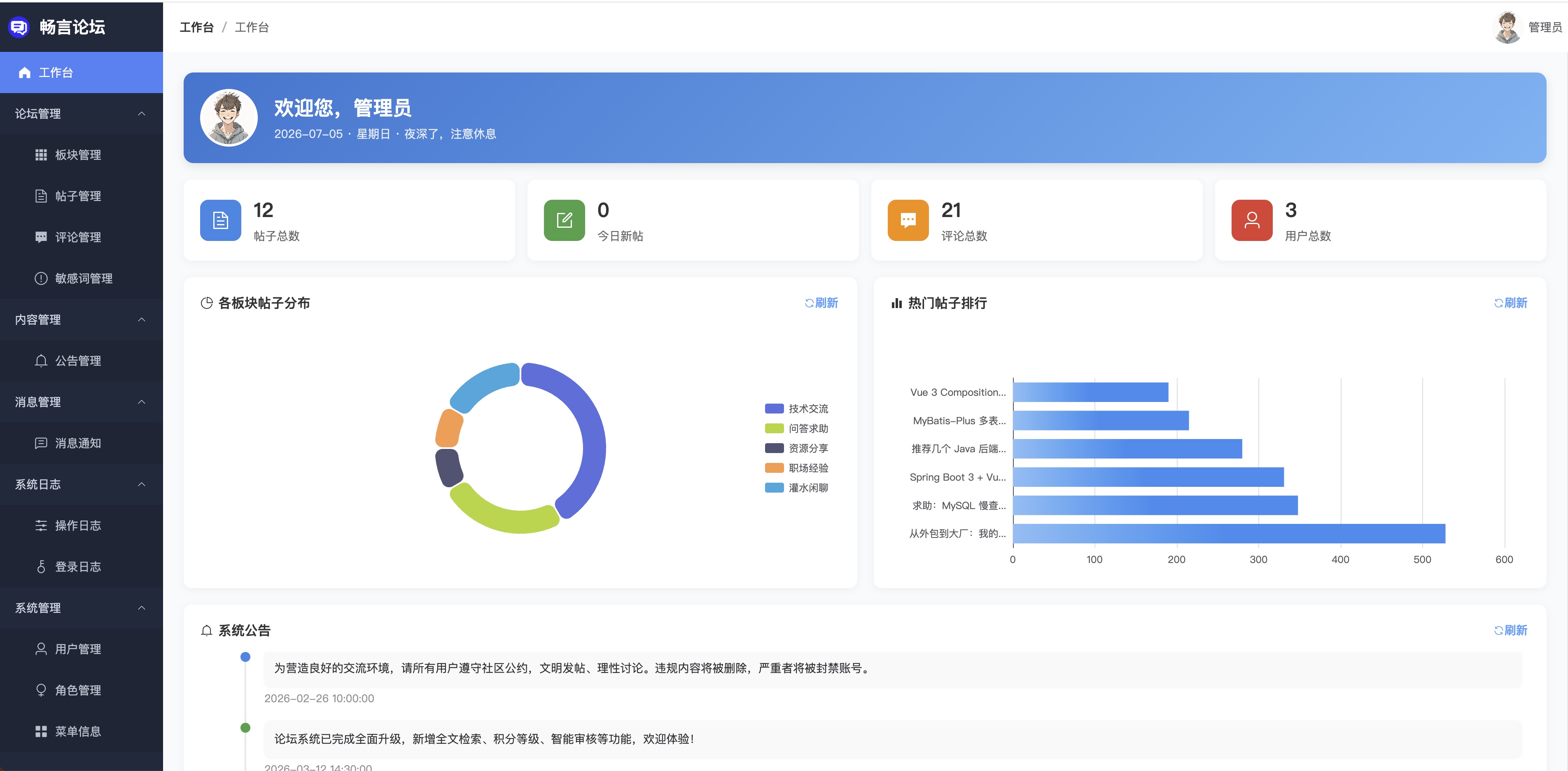The image size is (1568, 771).
Task: Click the icon beside 登录日志
Action: (41, 566)
